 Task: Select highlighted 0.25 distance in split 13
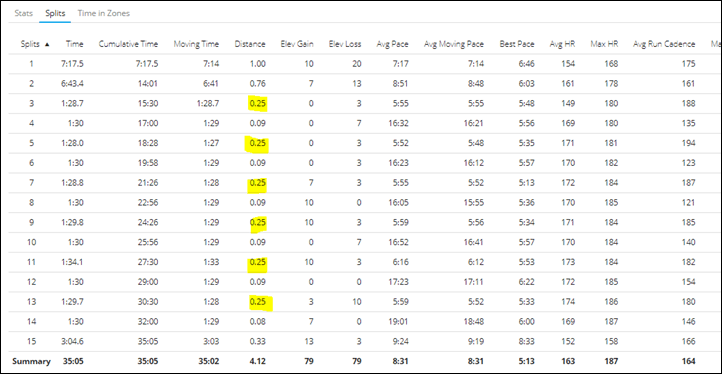tap(258, 302)
